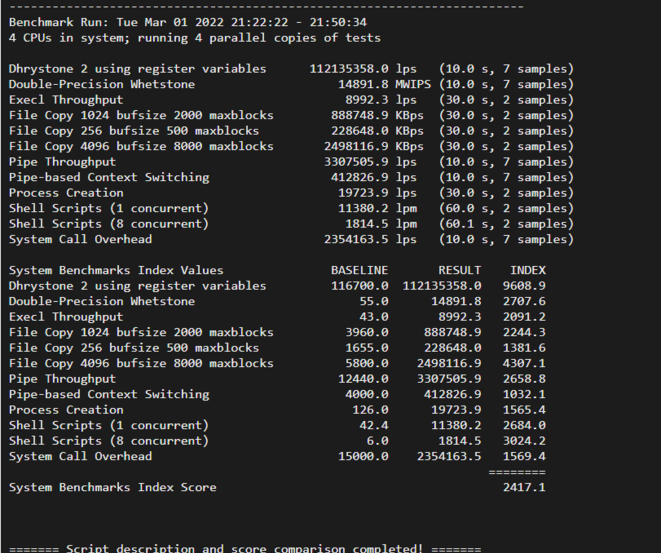Screen dimensions: 662x554
Task: Click 888748.9 KBps file copy value
Action: tap(377, 115)
